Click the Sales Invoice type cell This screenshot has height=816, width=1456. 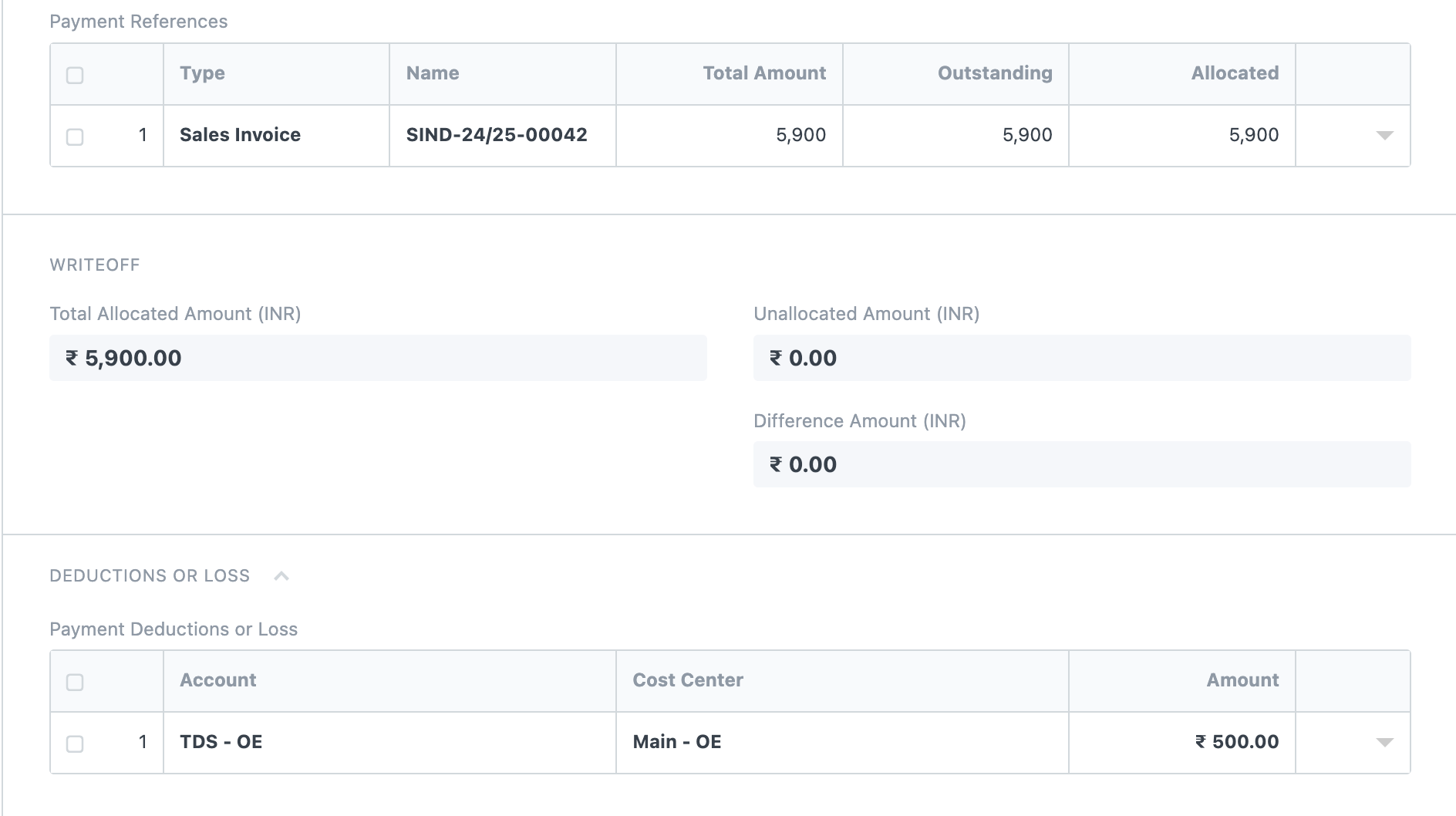pyautogui.click(x=275, y=135)
